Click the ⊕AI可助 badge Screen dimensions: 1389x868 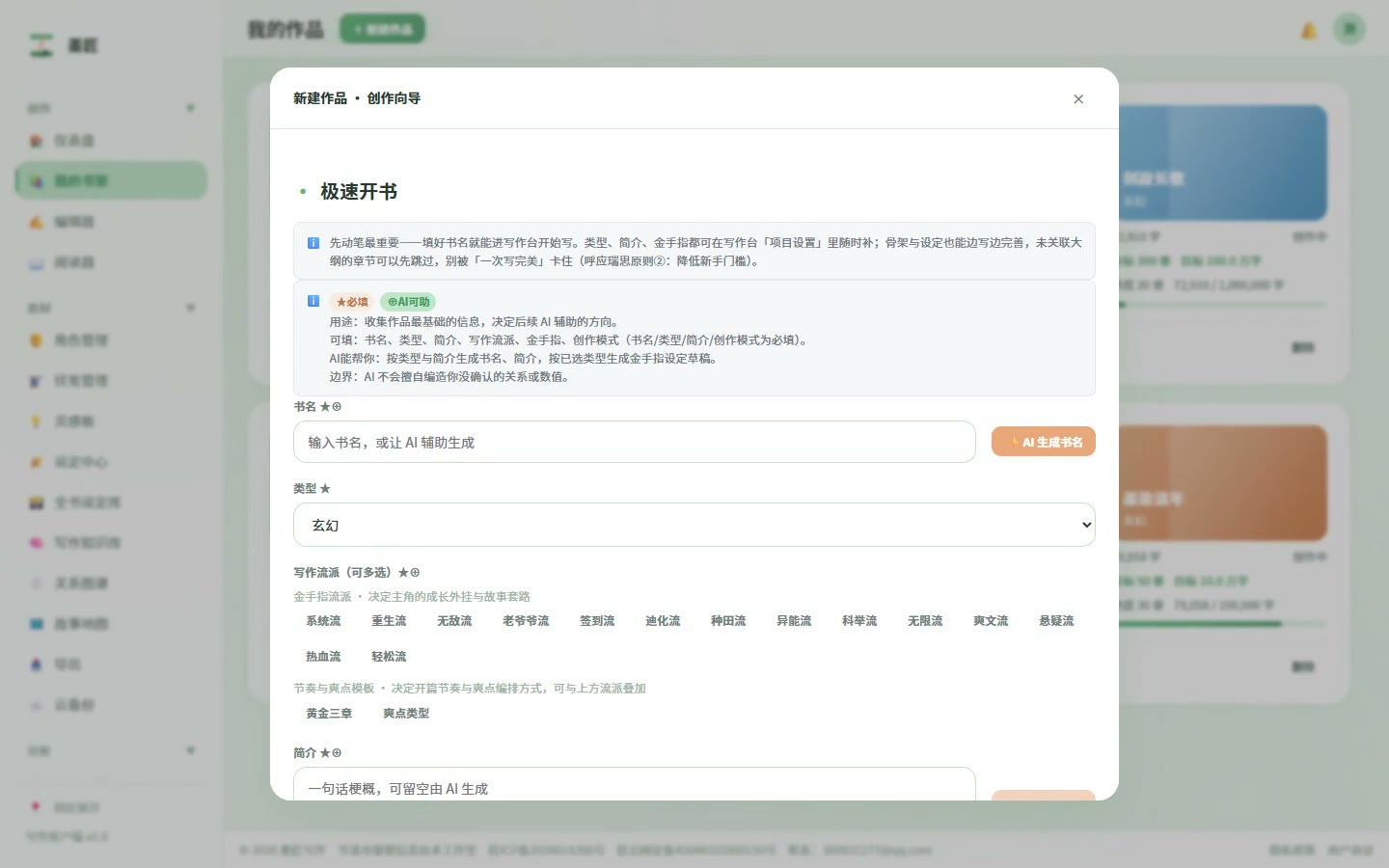click(408, 302)
